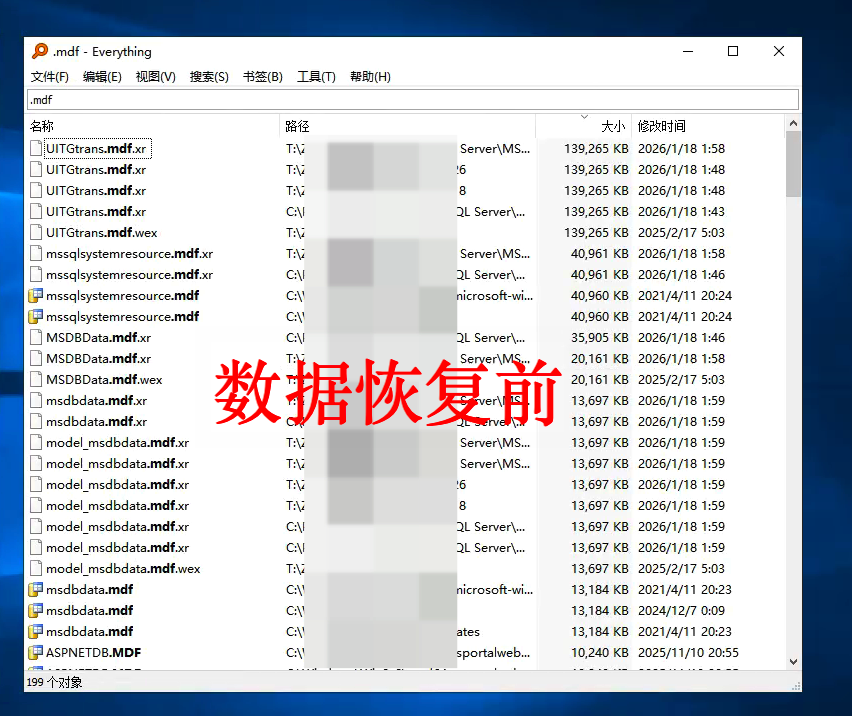Open the 帮助(H) menu
Screen dimensions: 852x716
click(x=370, y=77)
